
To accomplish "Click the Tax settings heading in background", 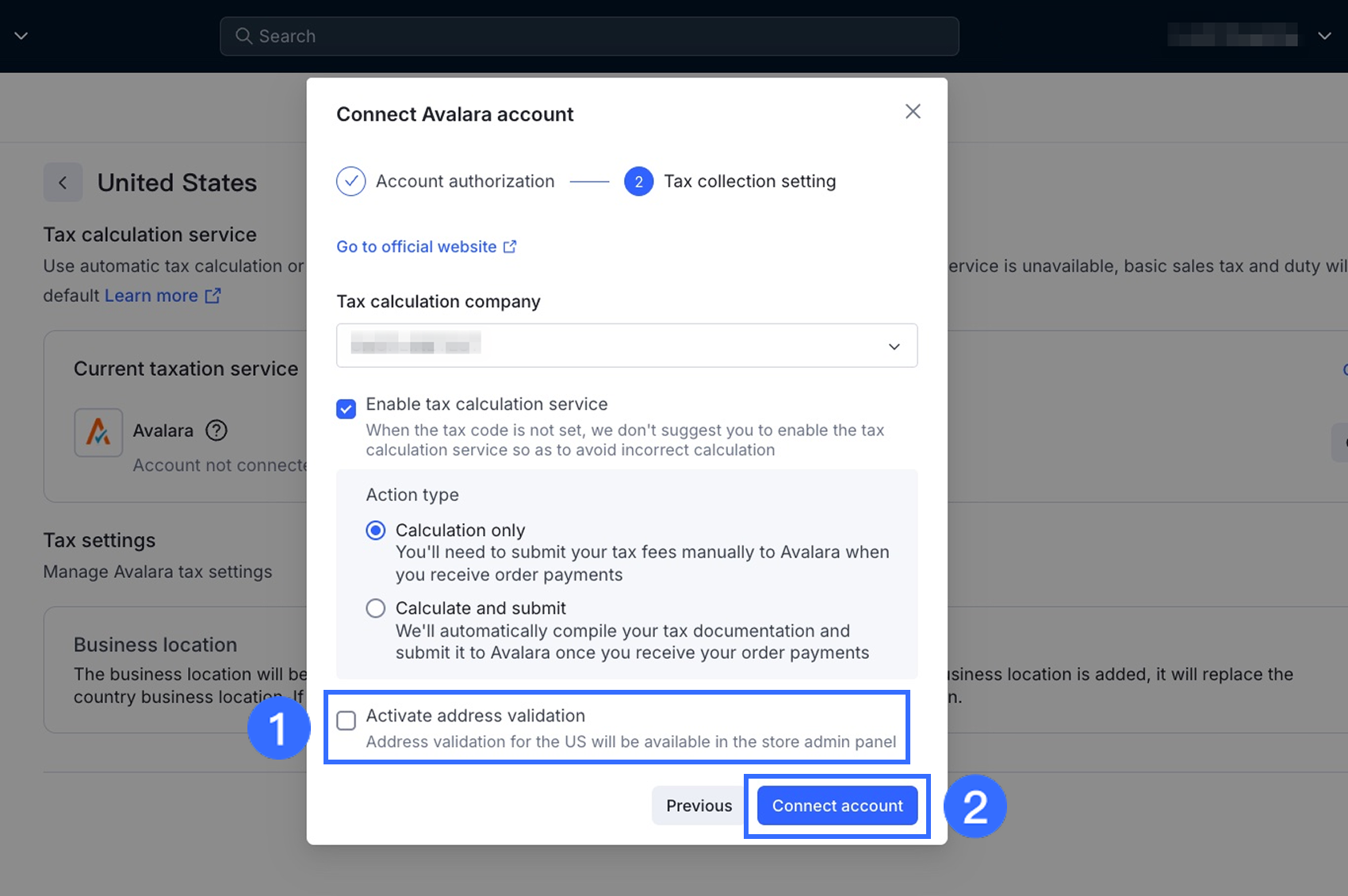I will pos(99,541).
